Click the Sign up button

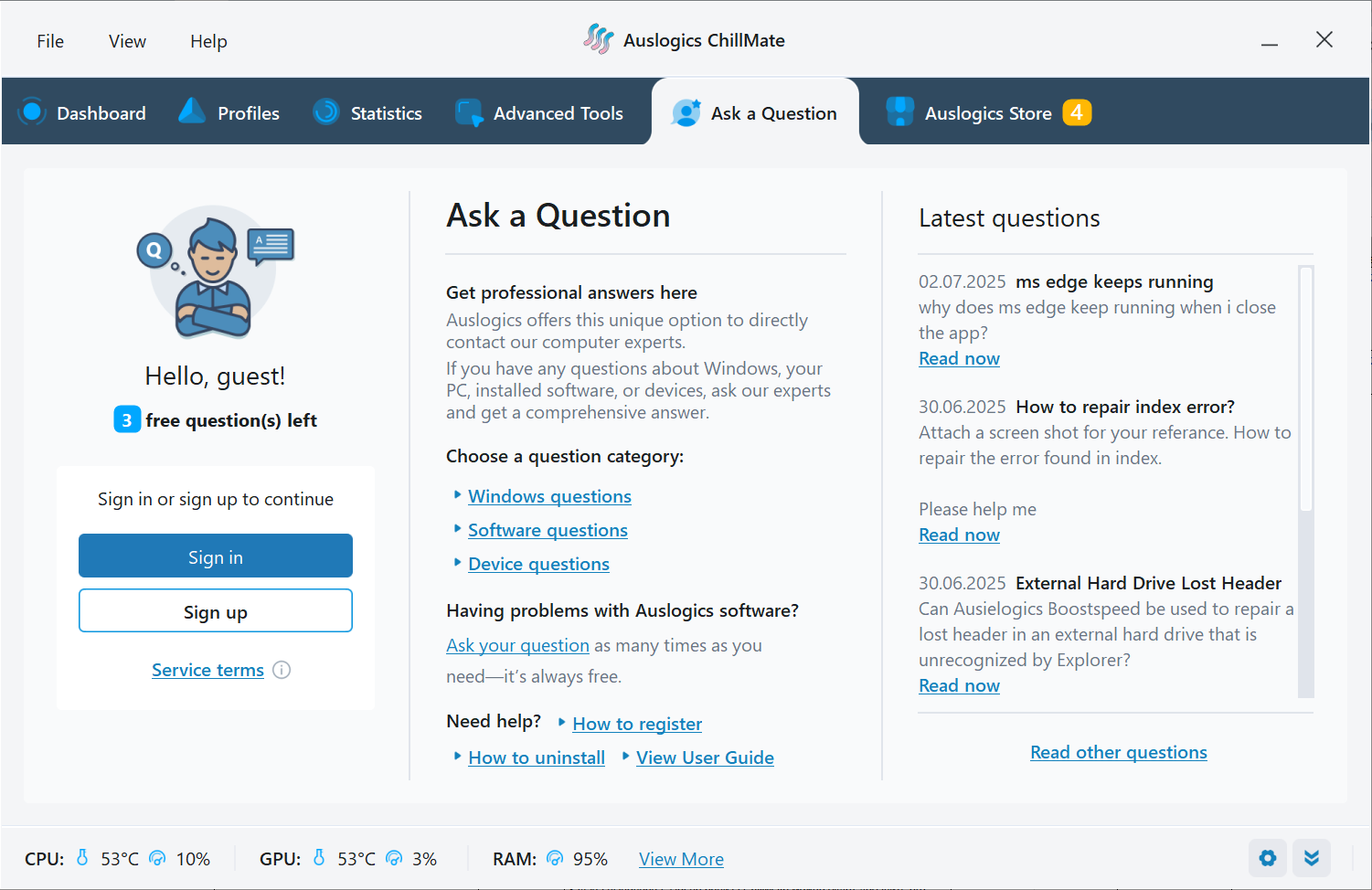pos(216,610)
